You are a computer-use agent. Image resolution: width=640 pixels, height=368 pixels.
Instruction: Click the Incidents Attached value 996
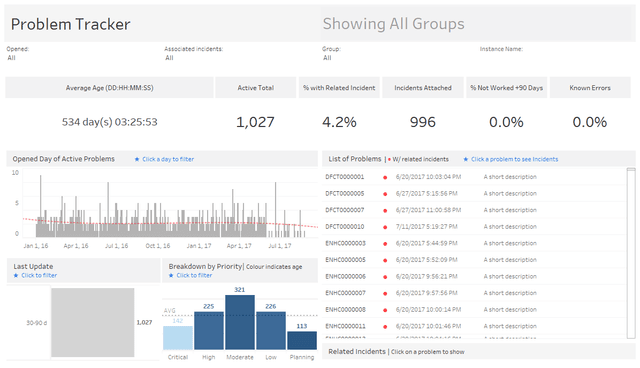pyautogui.click(x=423, y=122)
